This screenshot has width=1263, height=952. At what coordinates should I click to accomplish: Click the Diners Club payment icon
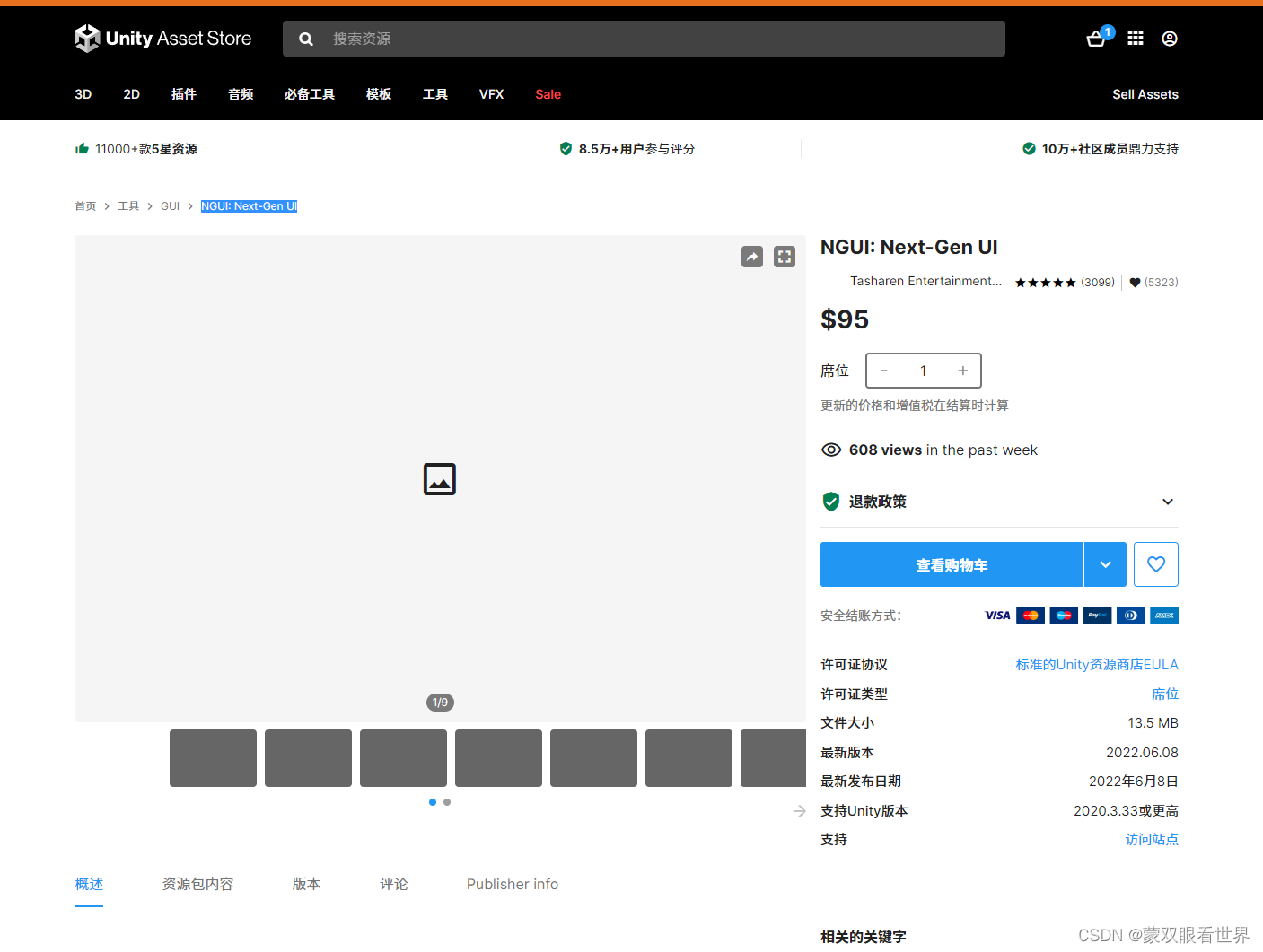(x=1131, y=616)
